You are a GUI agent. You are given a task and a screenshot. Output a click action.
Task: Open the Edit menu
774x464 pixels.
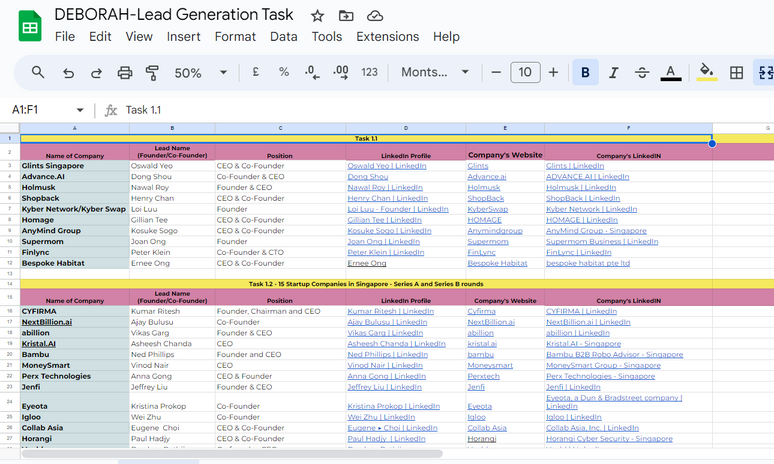pyautogui.click(x=100, y=37)
